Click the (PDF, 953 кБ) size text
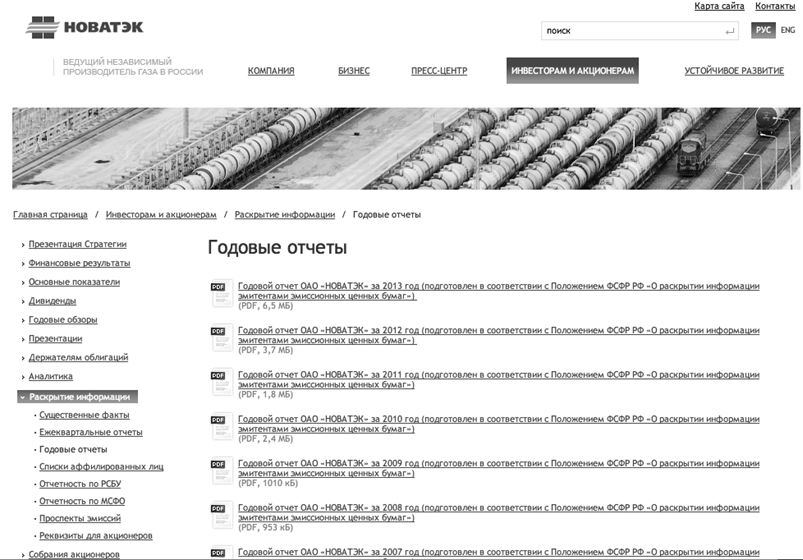The image size is (803, 560). tap(266, 528)
